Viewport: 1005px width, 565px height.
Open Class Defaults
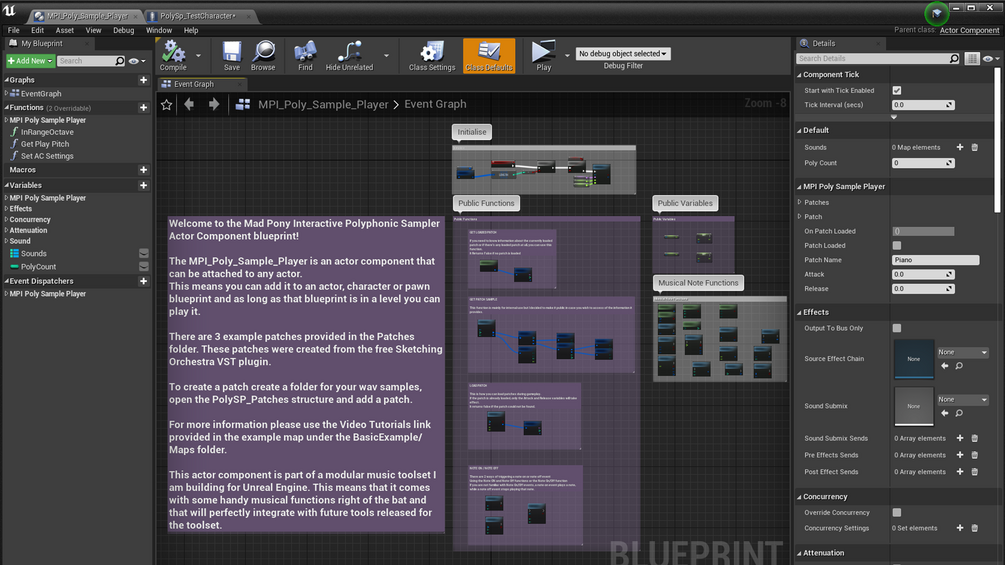pyautogui.click(x=489, y=55)
